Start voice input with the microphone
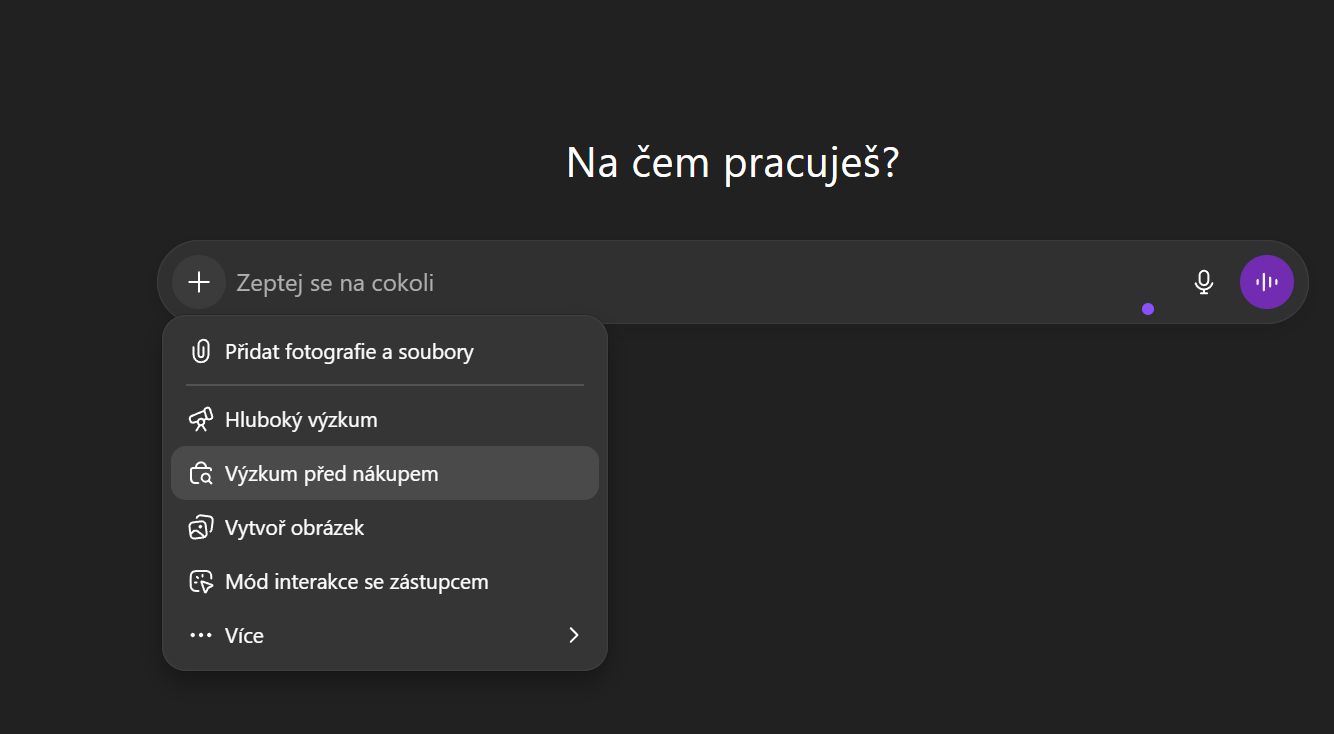 1204,281
